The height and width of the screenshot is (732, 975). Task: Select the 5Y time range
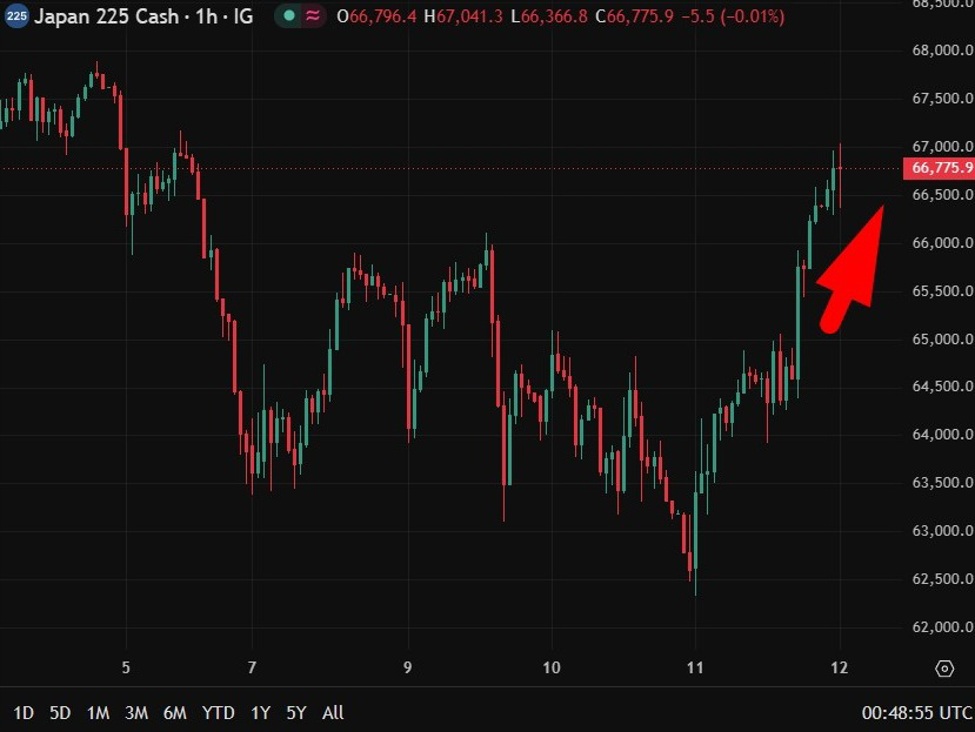coord(297,713)
